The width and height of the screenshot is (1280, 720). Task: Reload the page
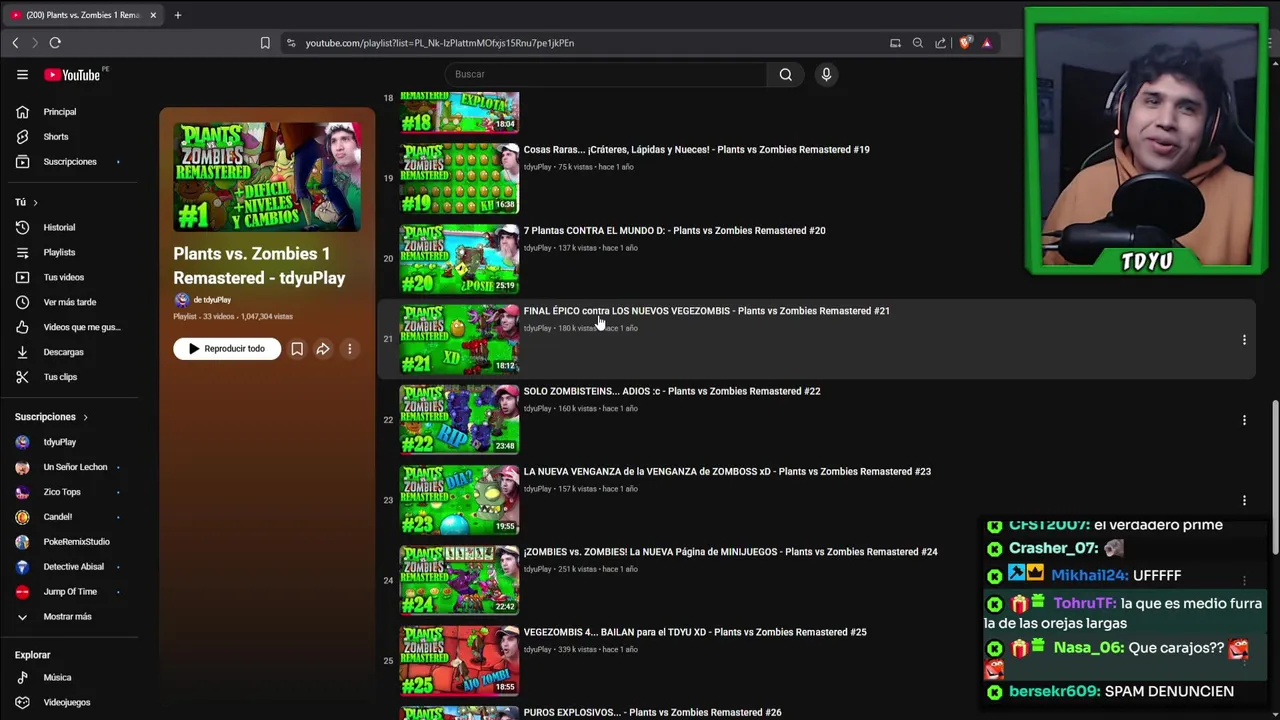point(55,43)
